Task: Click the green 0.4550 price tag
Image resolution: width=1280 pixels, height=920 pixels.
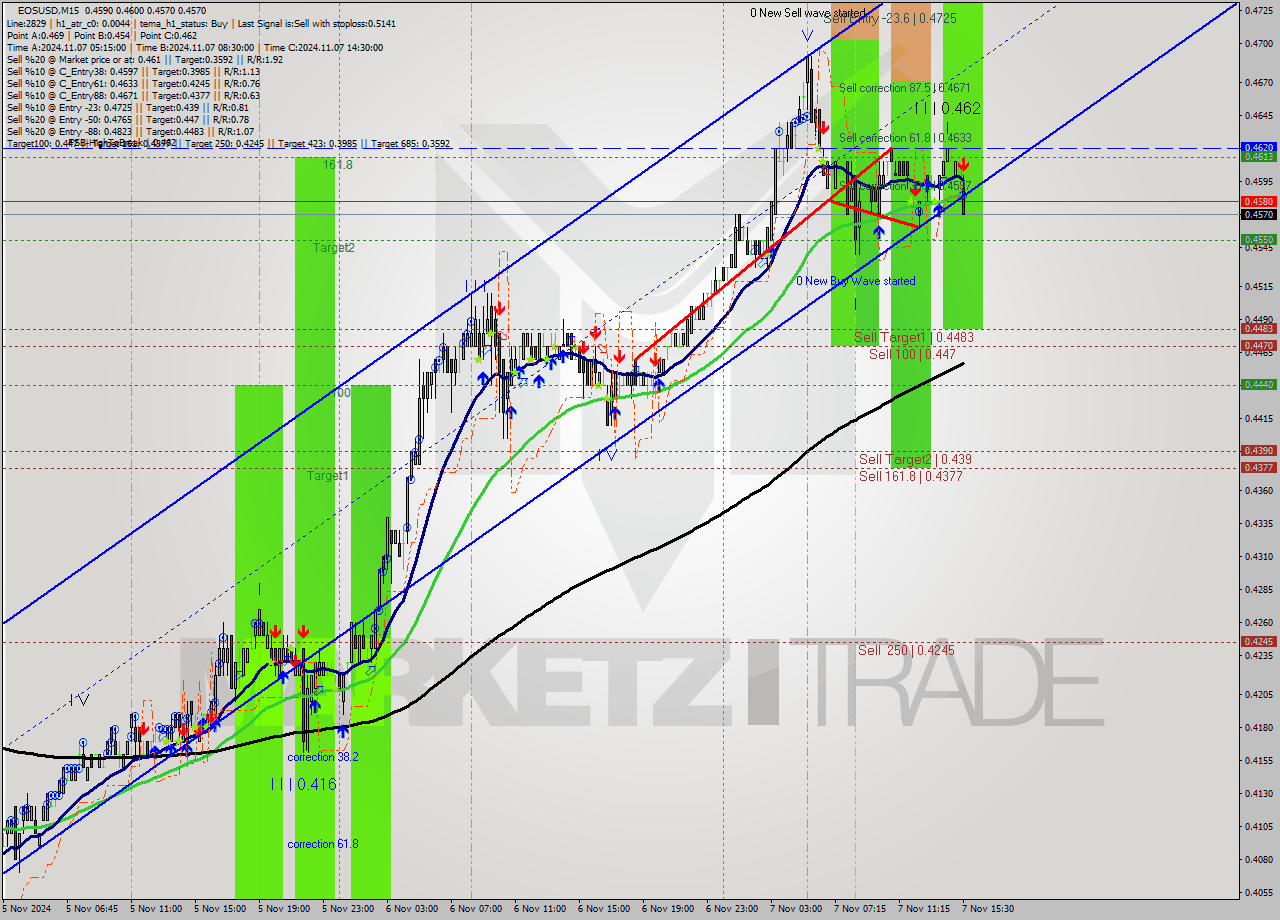Action: pos(1257,239)
